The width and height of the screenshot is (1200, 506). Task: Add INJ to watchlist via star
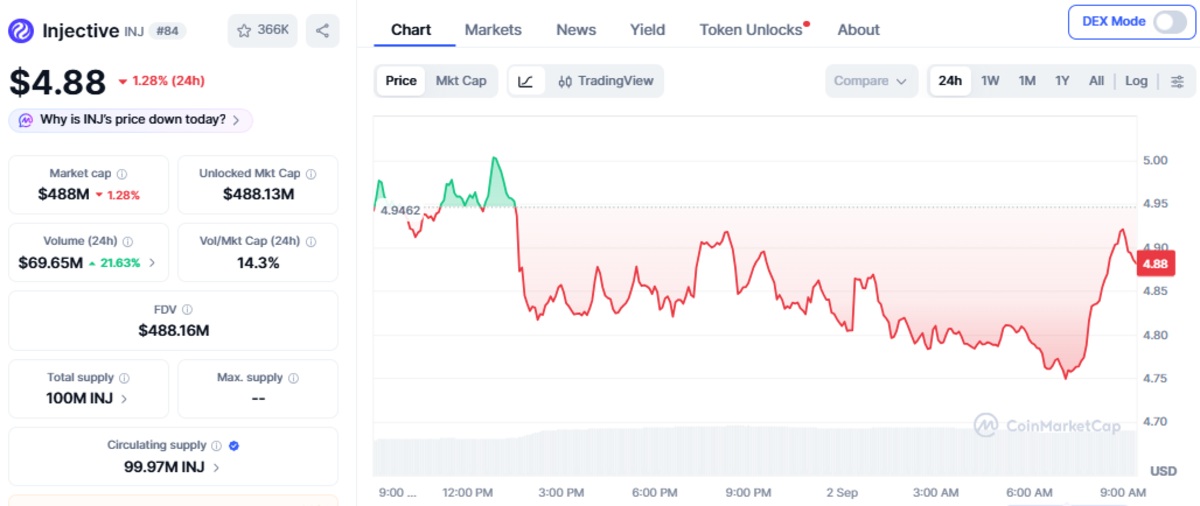coord(244,31)
